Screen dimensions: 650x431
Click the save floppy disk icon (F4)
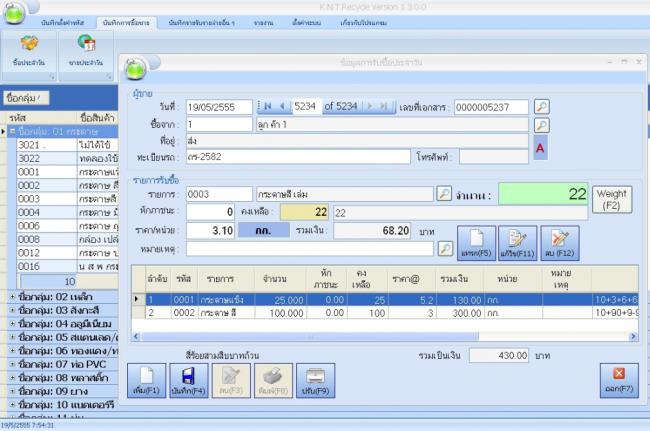pos(188,382)
